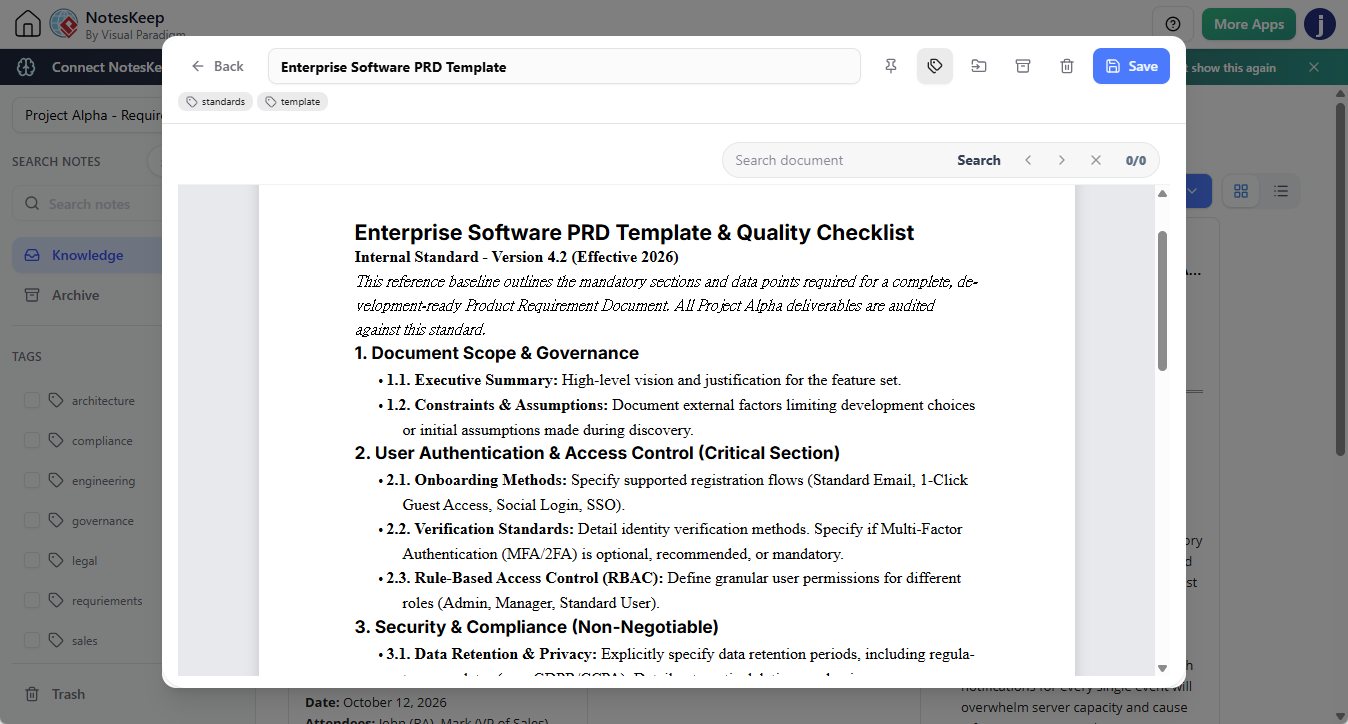Screen dimensions: 1348x724
Task: Click the document scrollbar down arrow
Action: [1162, 668]
